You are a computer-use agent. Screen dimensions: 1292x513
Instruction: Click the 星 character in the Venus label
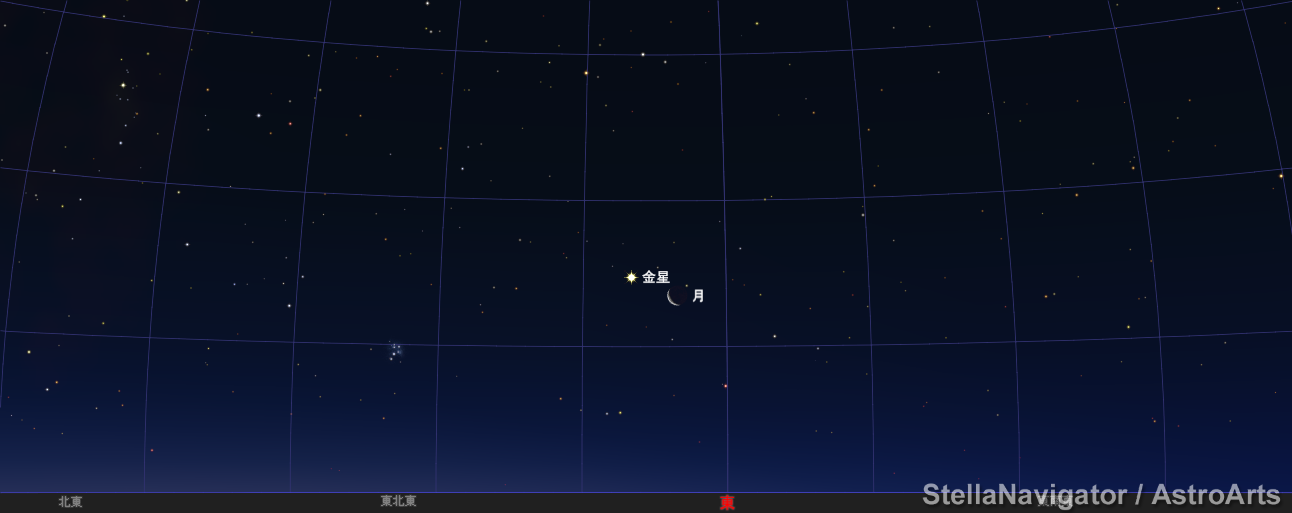coord(663,277)
